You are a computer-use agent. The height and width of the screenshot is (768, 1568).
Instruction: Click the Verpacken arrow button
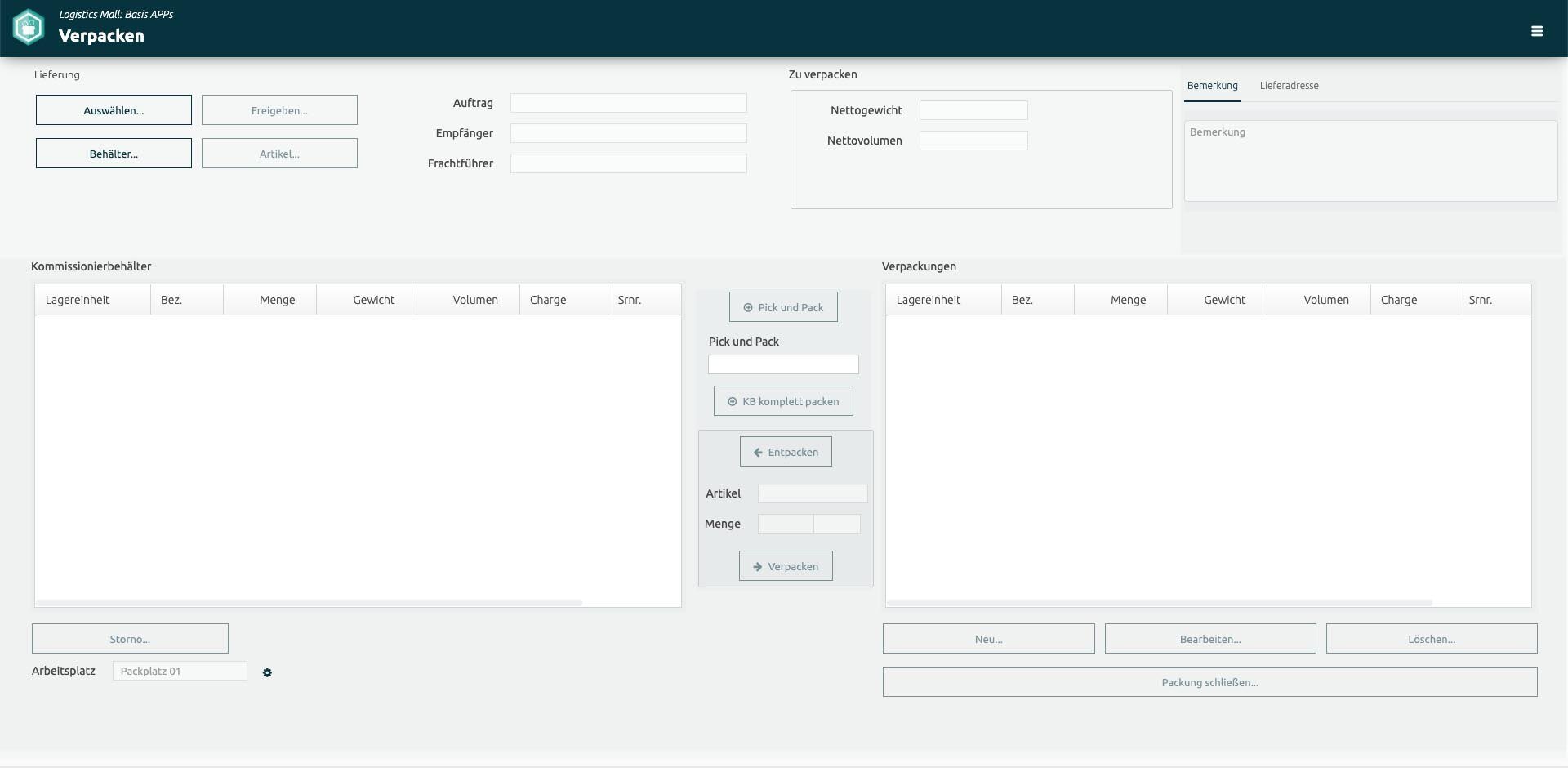coord(786,566)
